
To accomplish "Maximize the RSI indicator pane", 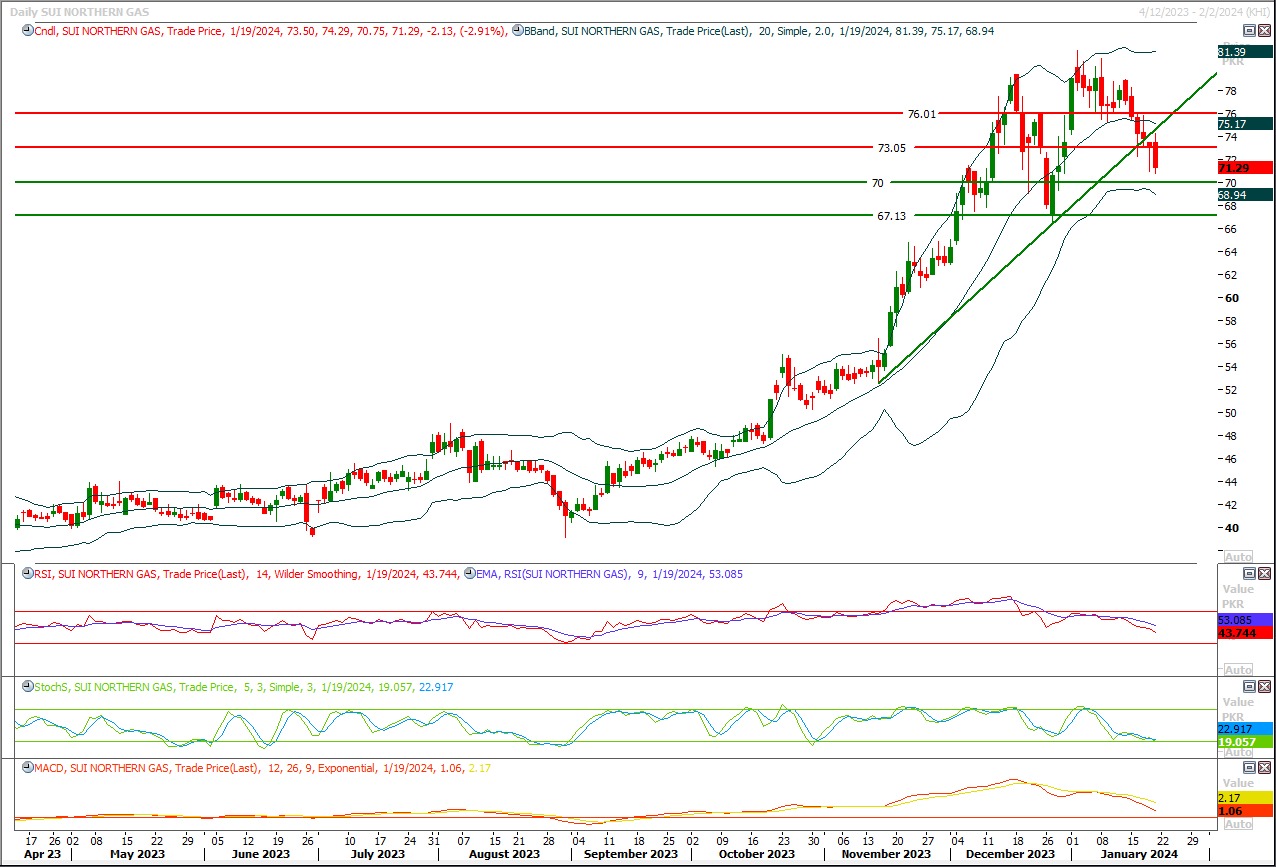I will click(x=1249, y=573).
